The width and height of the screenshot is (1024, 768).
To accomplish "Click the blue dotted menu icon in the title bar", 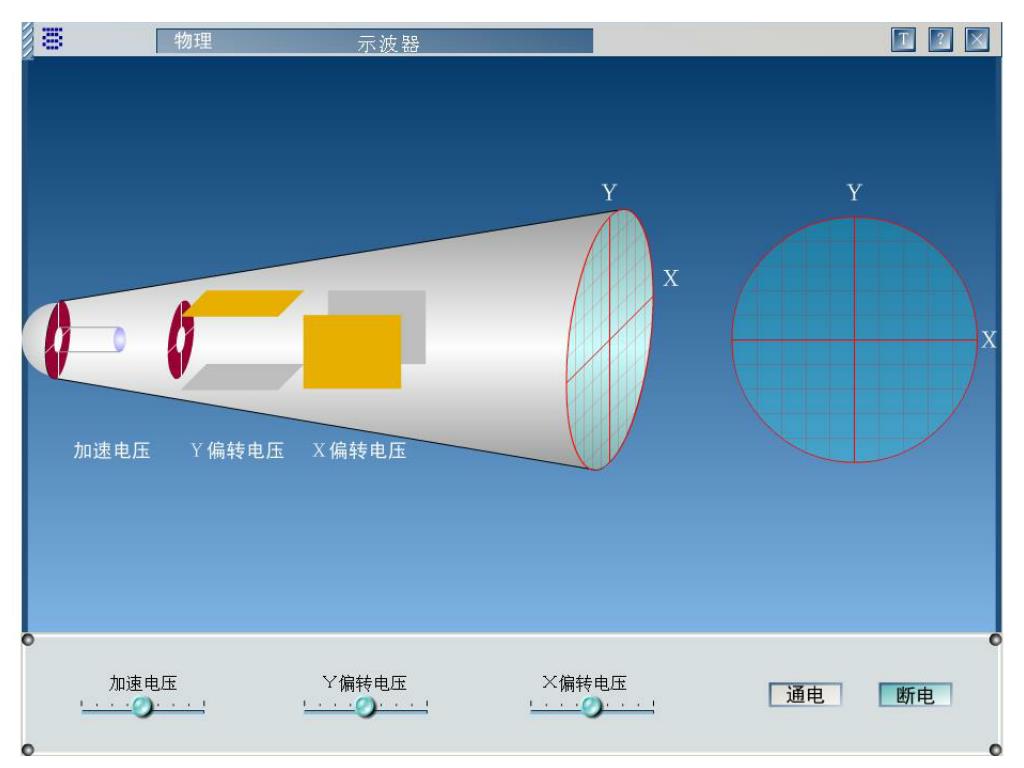I will coord(52,39).
